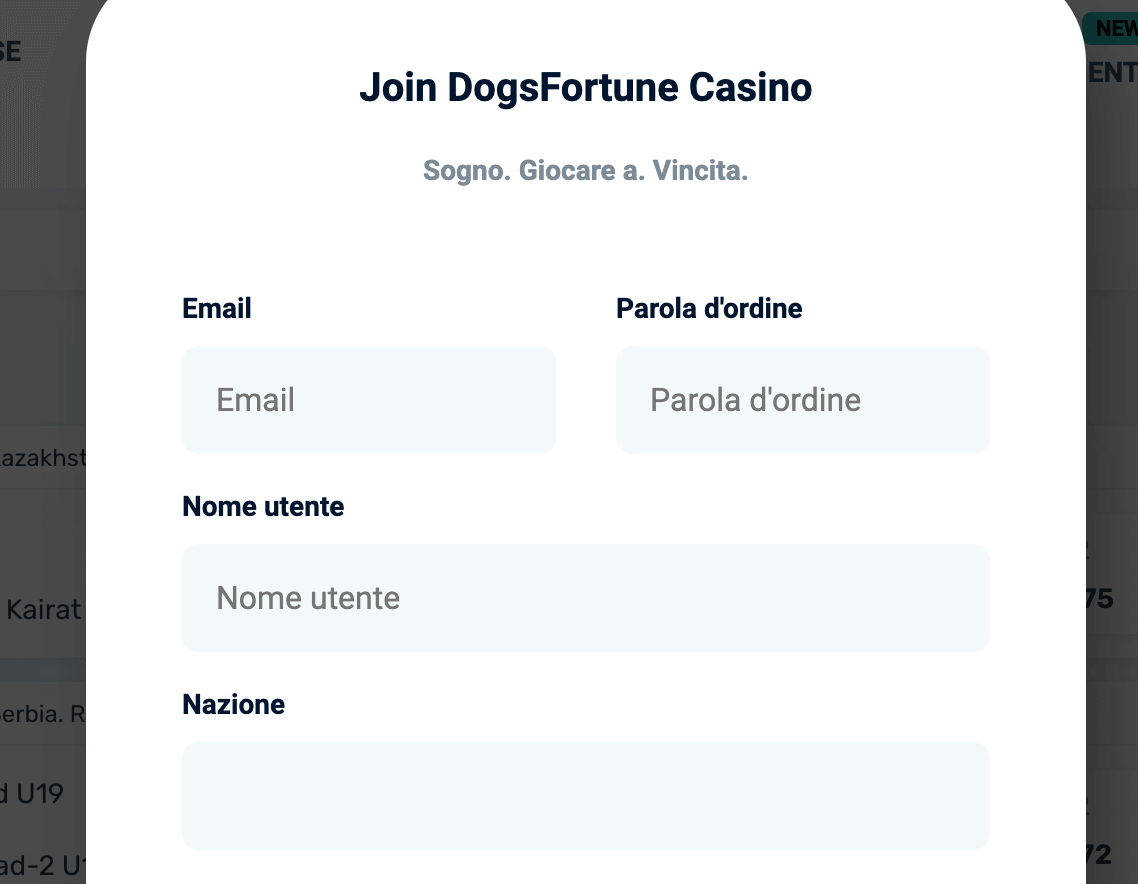Select the Kazakhstan match row behind the modal

(x=40, y=457)
